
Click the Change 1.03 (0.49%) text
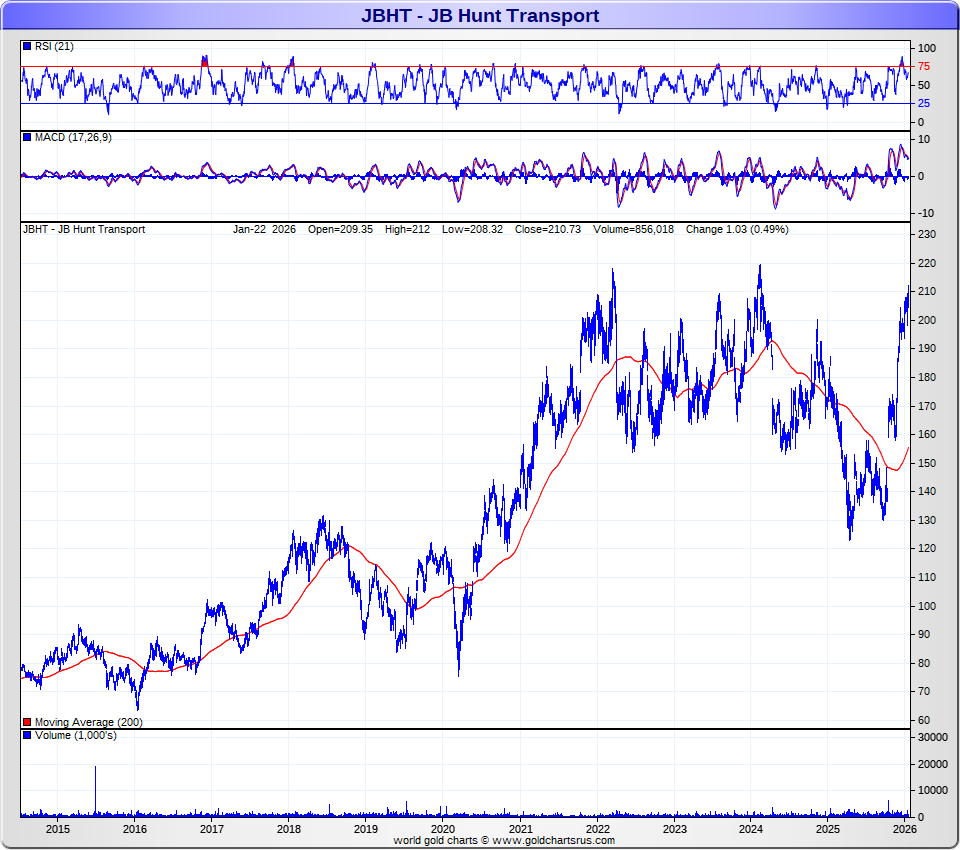pos(737,229)
